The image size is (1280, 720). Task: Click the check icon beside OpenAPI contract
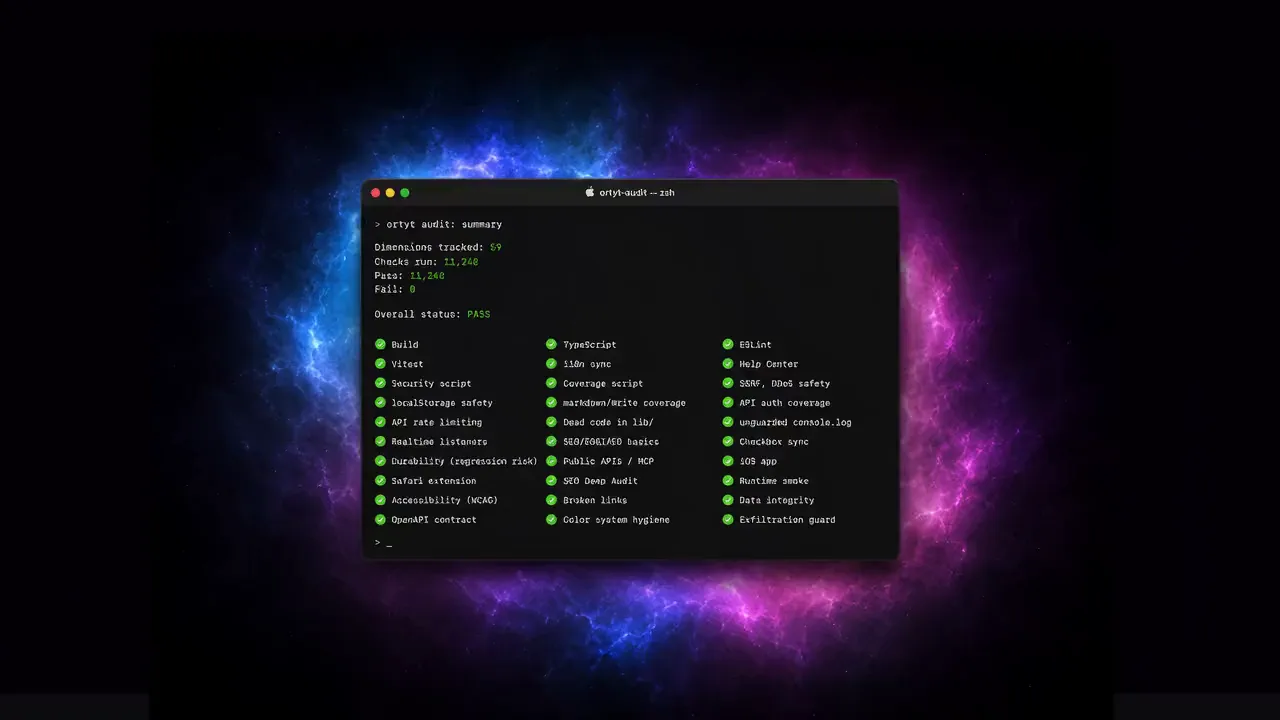(380, 520)
